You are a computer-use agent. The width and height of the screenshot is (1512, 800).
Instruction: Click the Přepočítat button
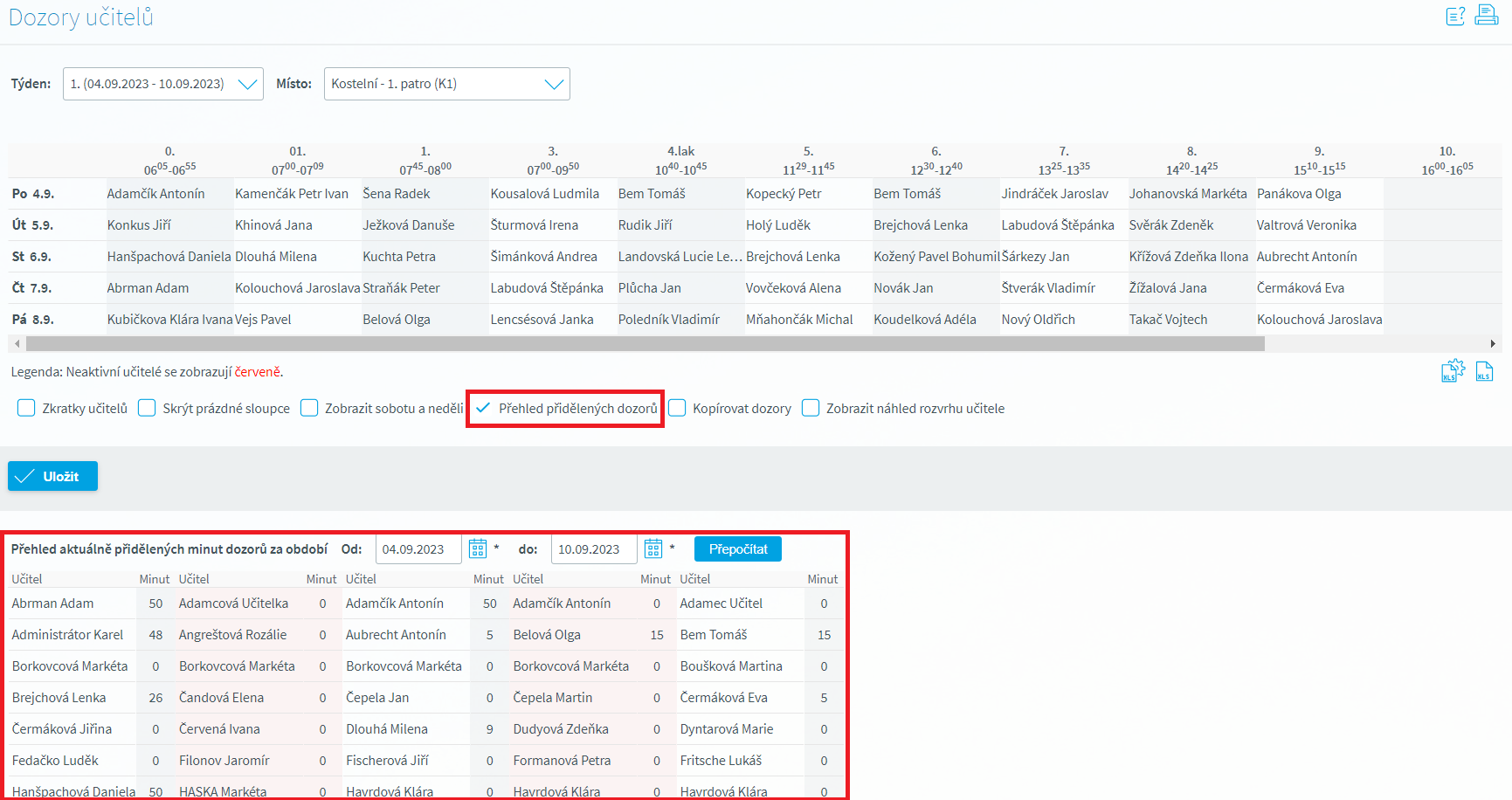click(738, 548)
